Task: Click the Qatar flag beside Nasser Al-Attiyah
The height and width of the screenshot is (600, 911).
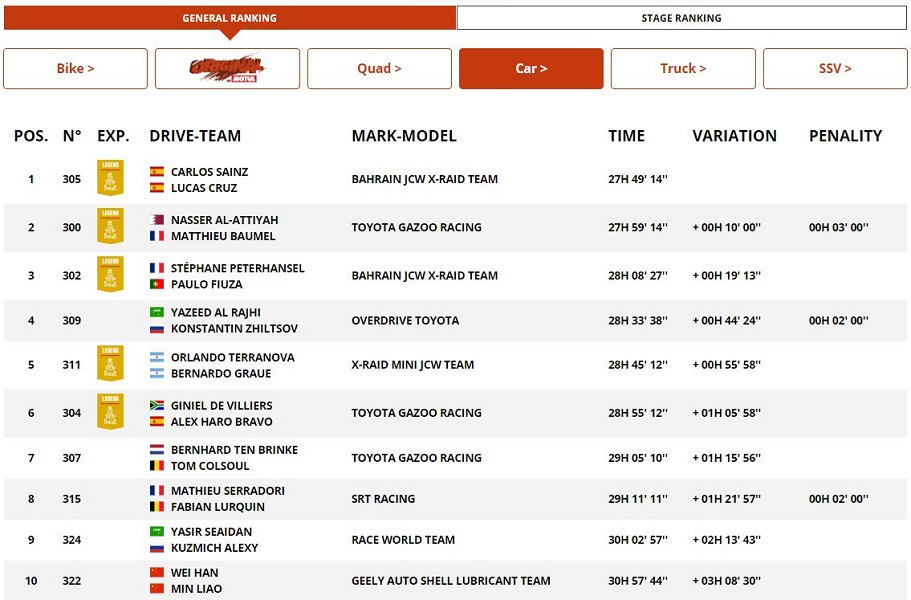Action: (157, 220)
